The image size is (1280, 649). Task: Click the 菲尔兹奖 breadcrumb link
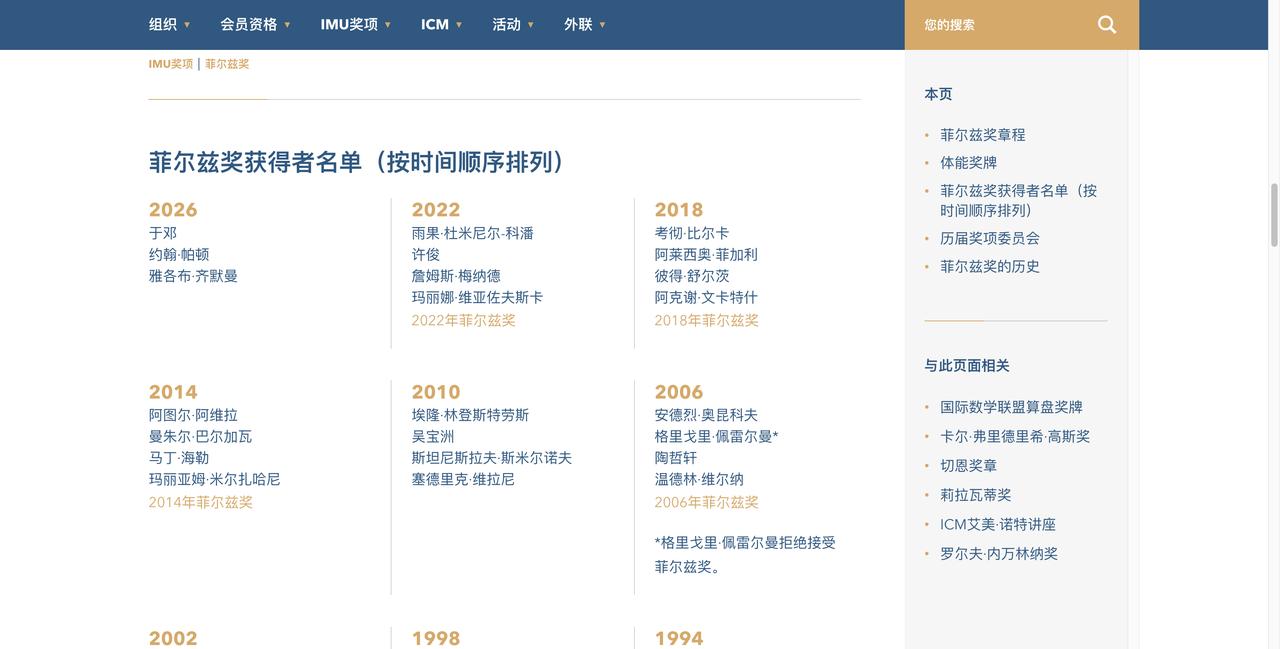click(x=227, y=64)
